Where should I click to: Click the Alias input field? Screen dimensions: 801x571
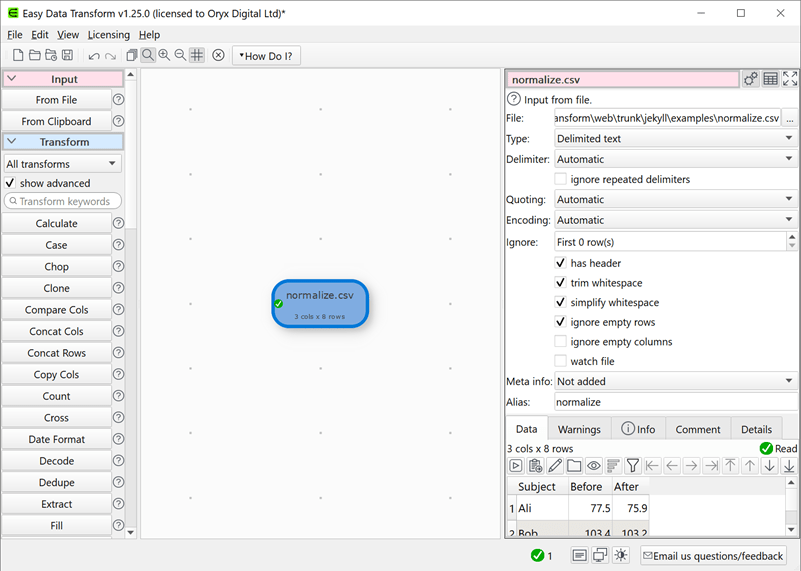[675, 402]
